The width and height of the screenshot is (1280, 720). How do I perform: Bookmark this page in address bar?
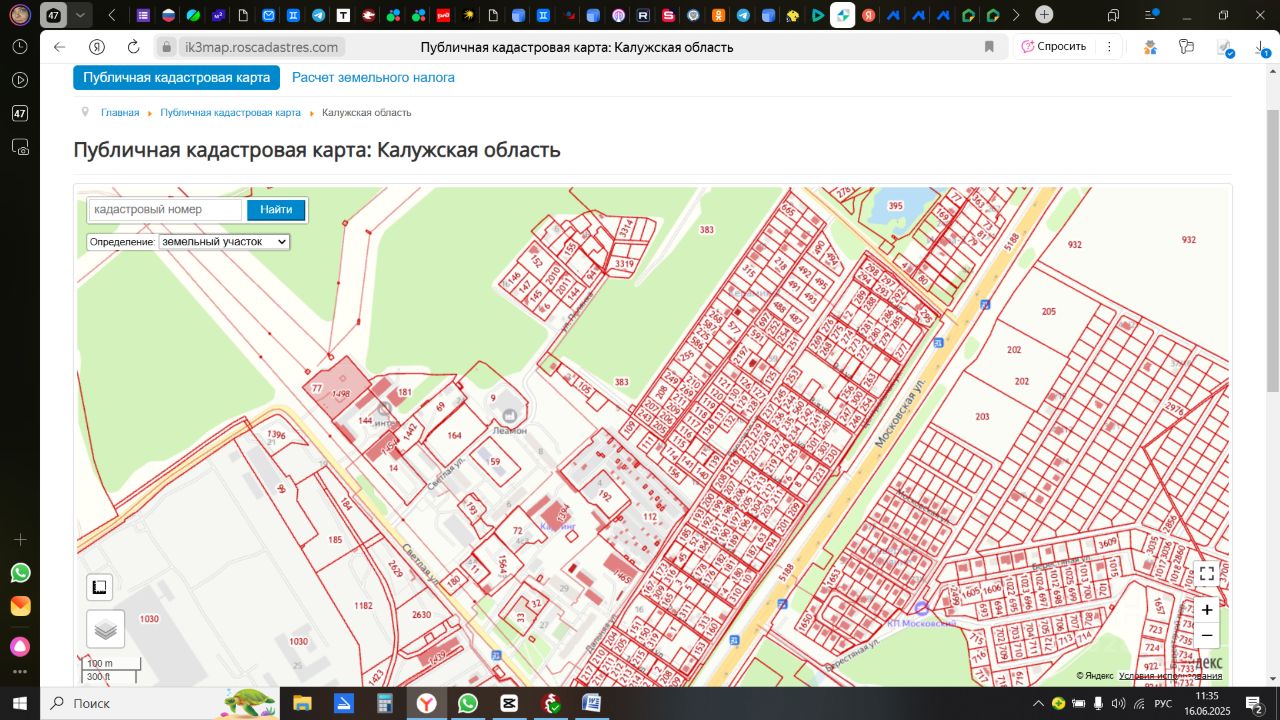pyautogui.click(x=989, y=47)
